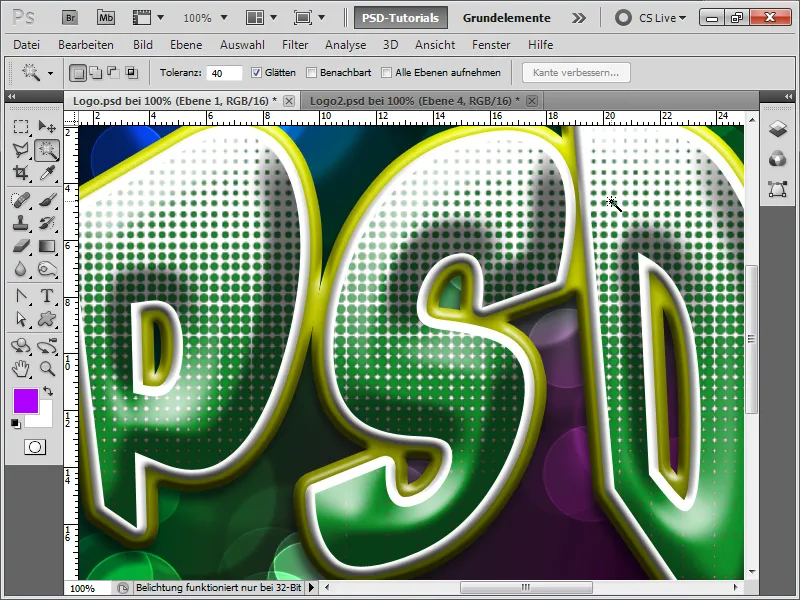Image resolution: width=800 pixels, height=600 pixels.
Task: Reset default foreground and background colors
Action: coord(16,424)
